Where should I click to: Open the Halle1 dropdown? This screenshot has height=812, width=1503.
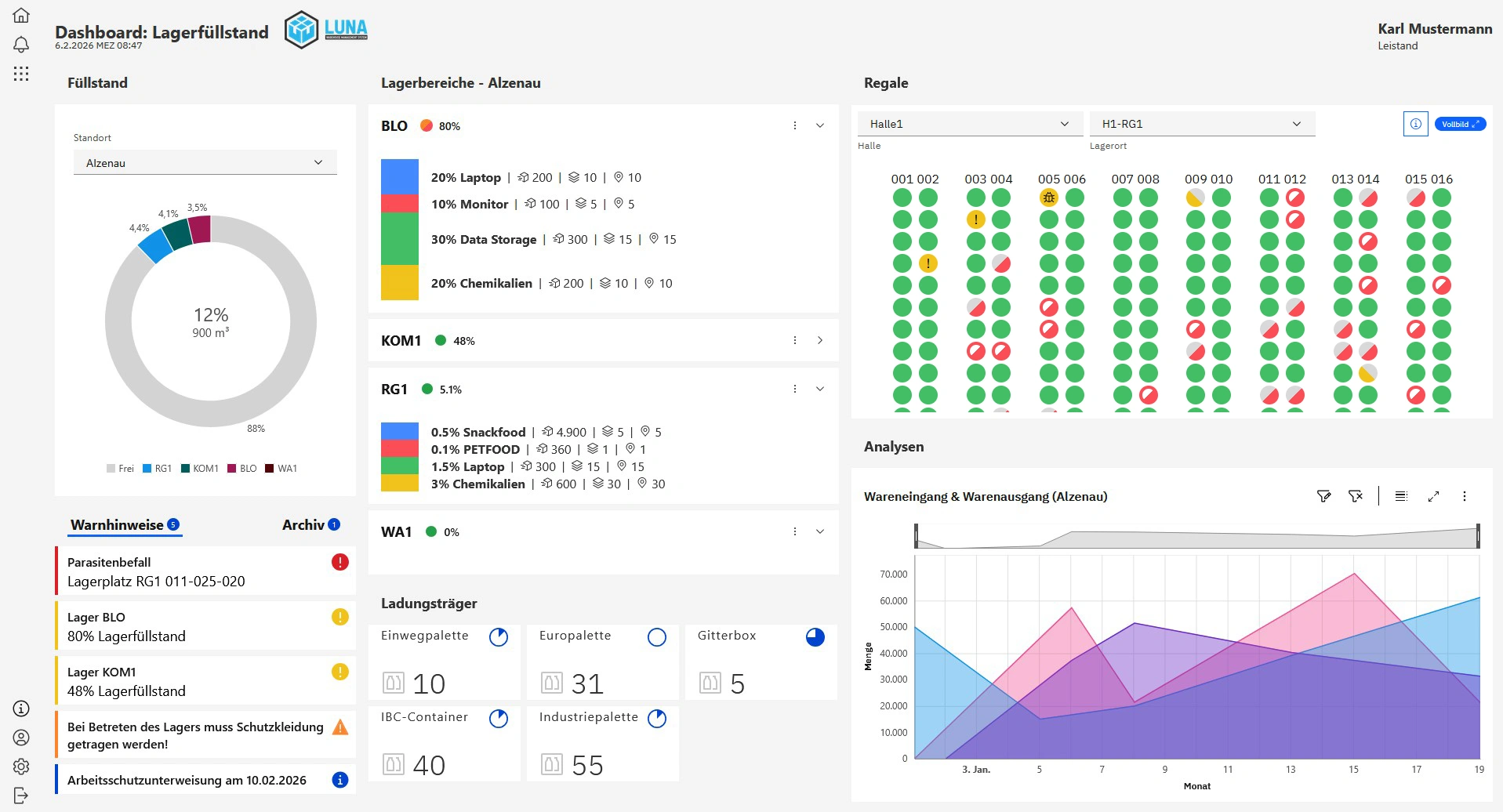click(969, 123)
